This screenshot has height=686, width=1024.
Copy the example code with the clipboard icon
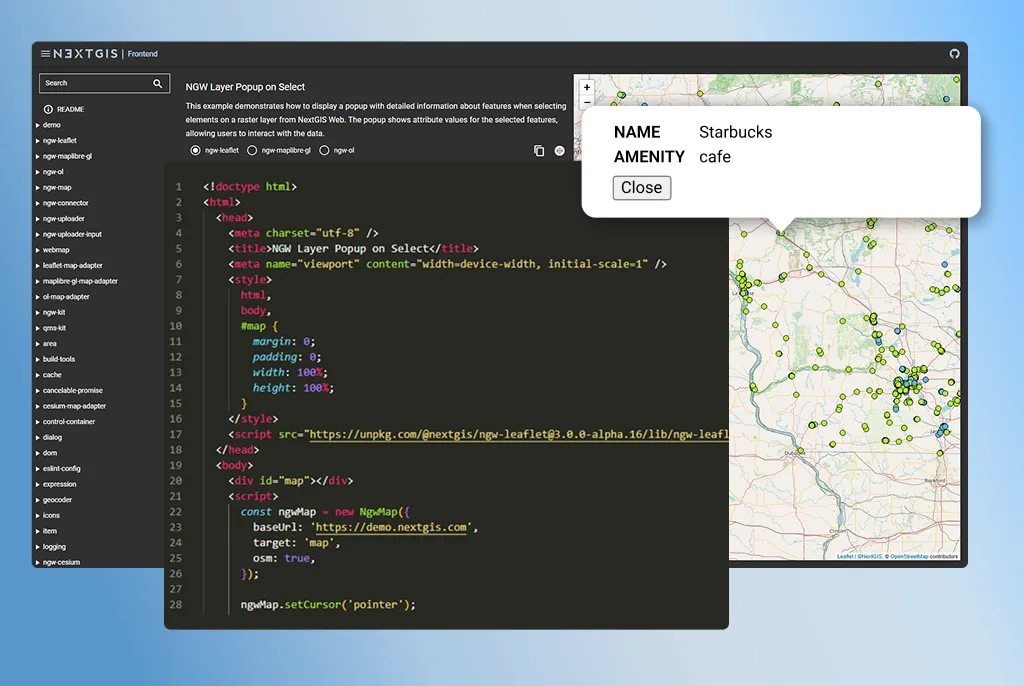coord(539,151)
